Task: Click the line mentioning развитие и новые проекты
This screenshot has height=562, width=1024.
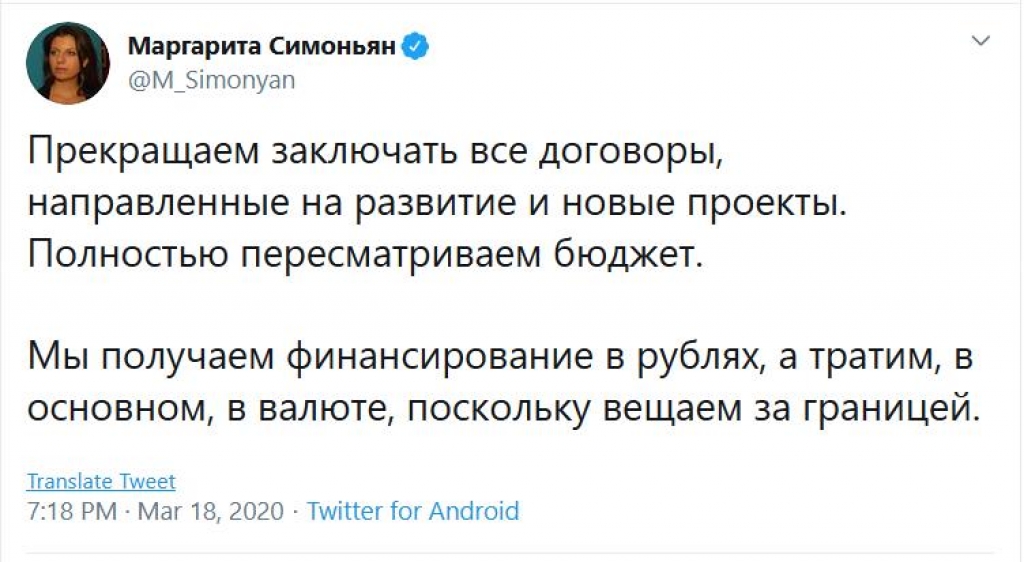Action: click(438, 204)
